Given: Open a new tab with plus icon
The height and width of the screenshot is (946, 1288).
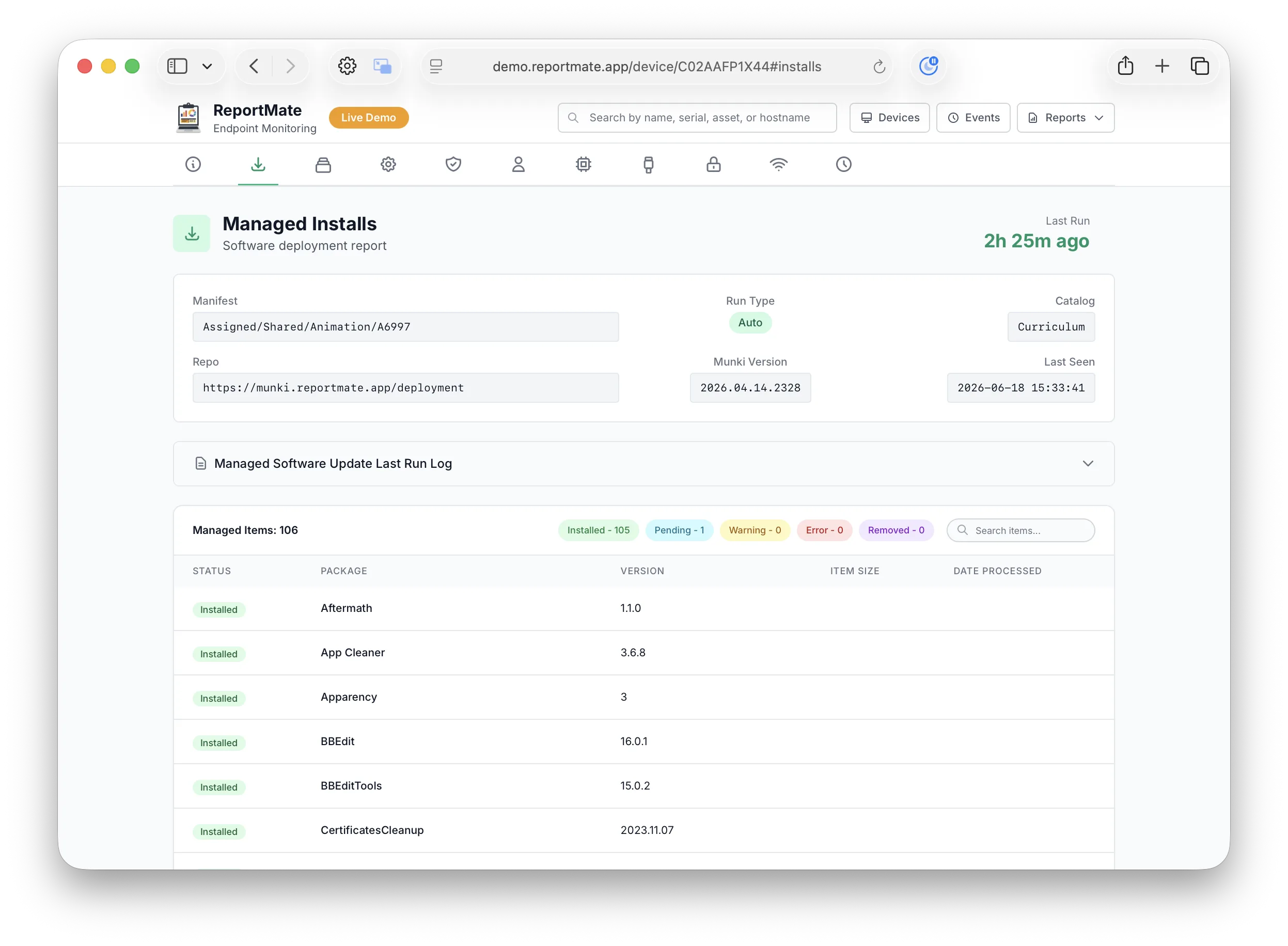Looking at the screenshot, I should [1162, 66].
